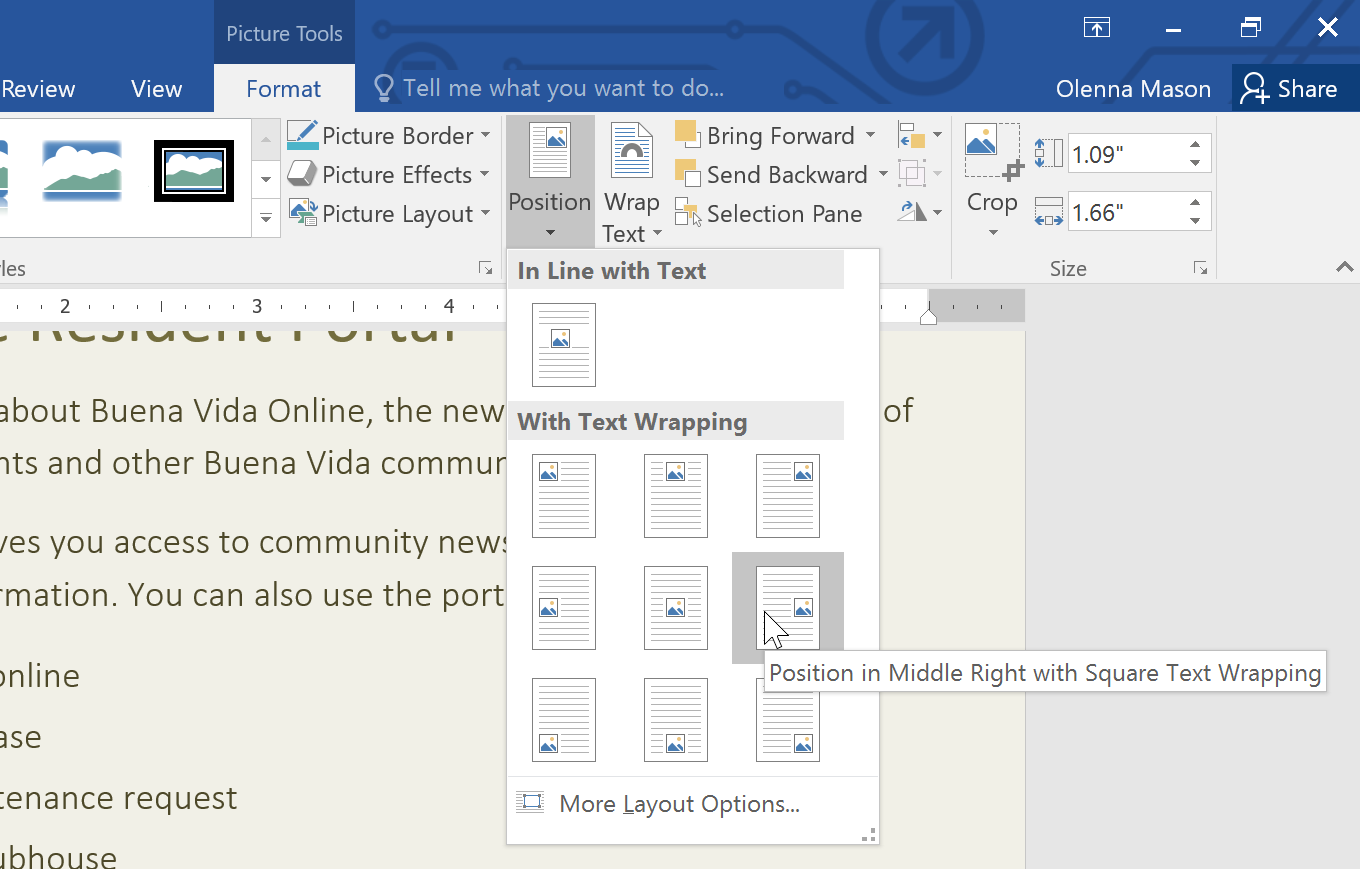Image resolution: width=1360 pixels, height=869 pixels.
Task: Switch to the View tab
Action: coord(156,88)
